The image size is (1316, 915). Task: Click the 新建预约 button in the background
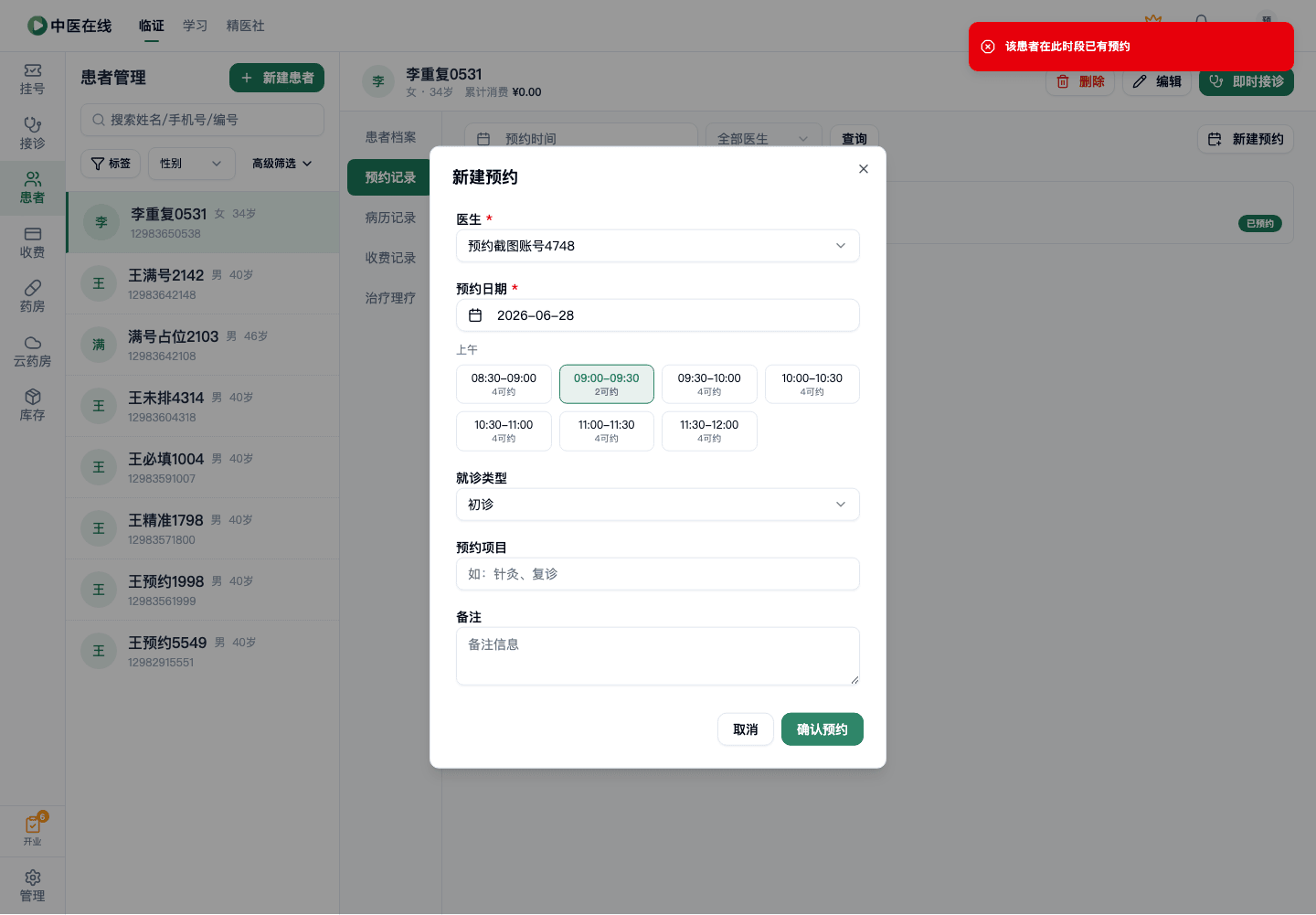1246,139
